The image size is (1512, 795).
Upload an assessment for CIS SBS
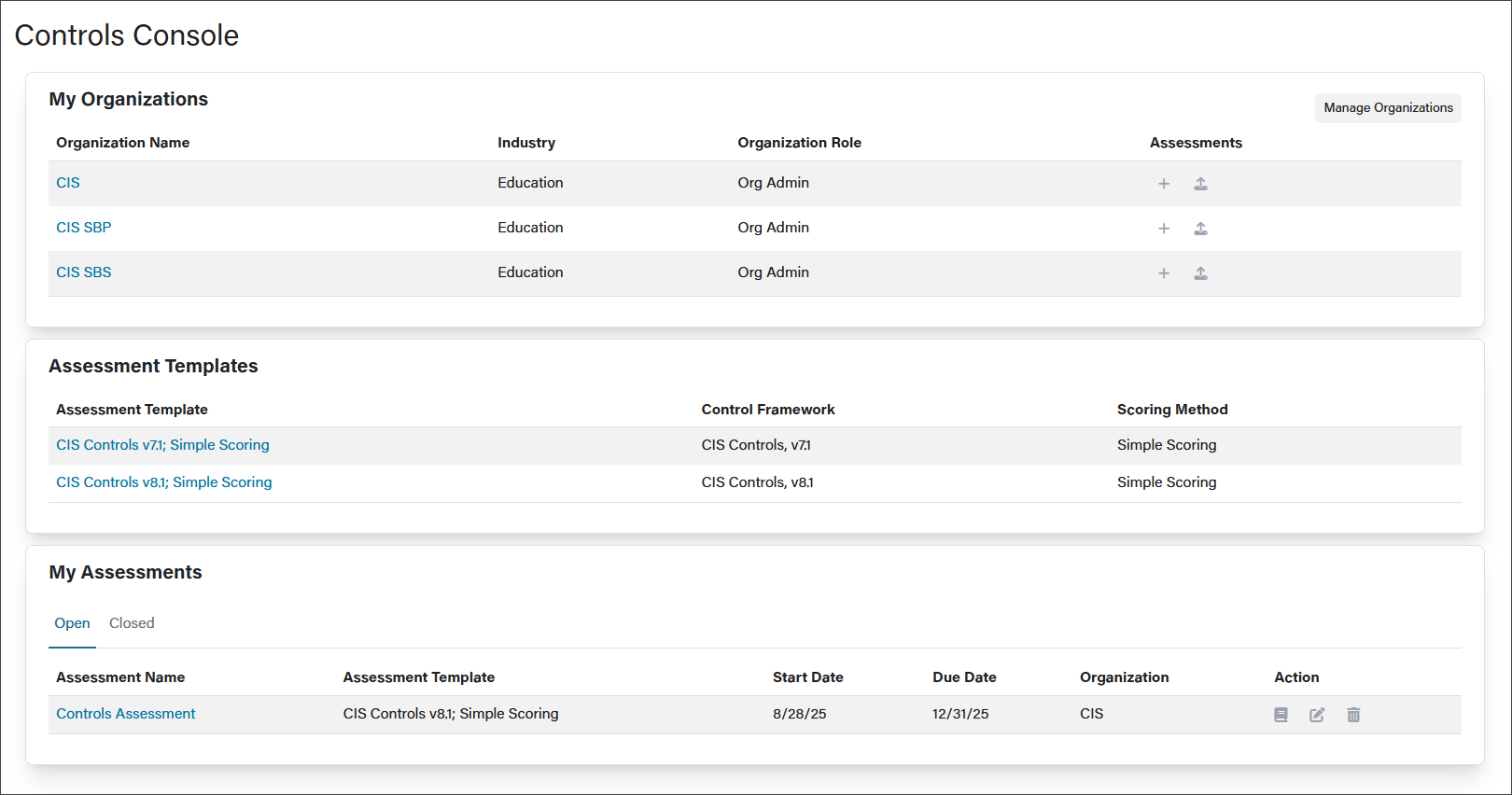tap(1201, 273)
